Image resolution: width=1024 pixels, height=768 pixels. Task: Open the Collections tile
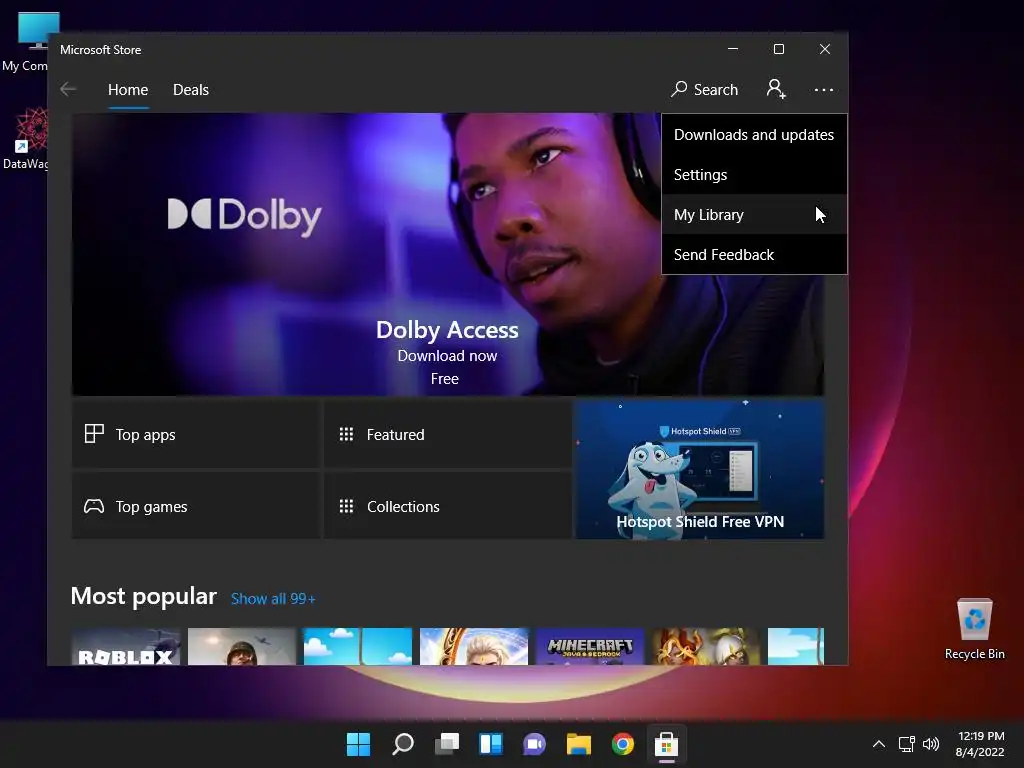[x=447, y=506]
